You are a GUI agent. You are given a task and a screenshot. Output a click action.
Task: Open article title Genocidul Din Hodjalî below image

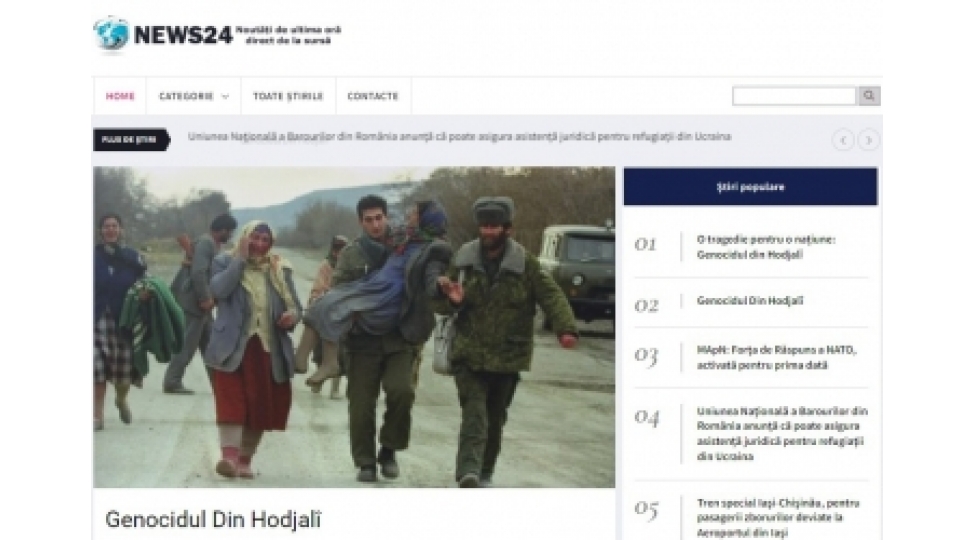pos(213,519)
